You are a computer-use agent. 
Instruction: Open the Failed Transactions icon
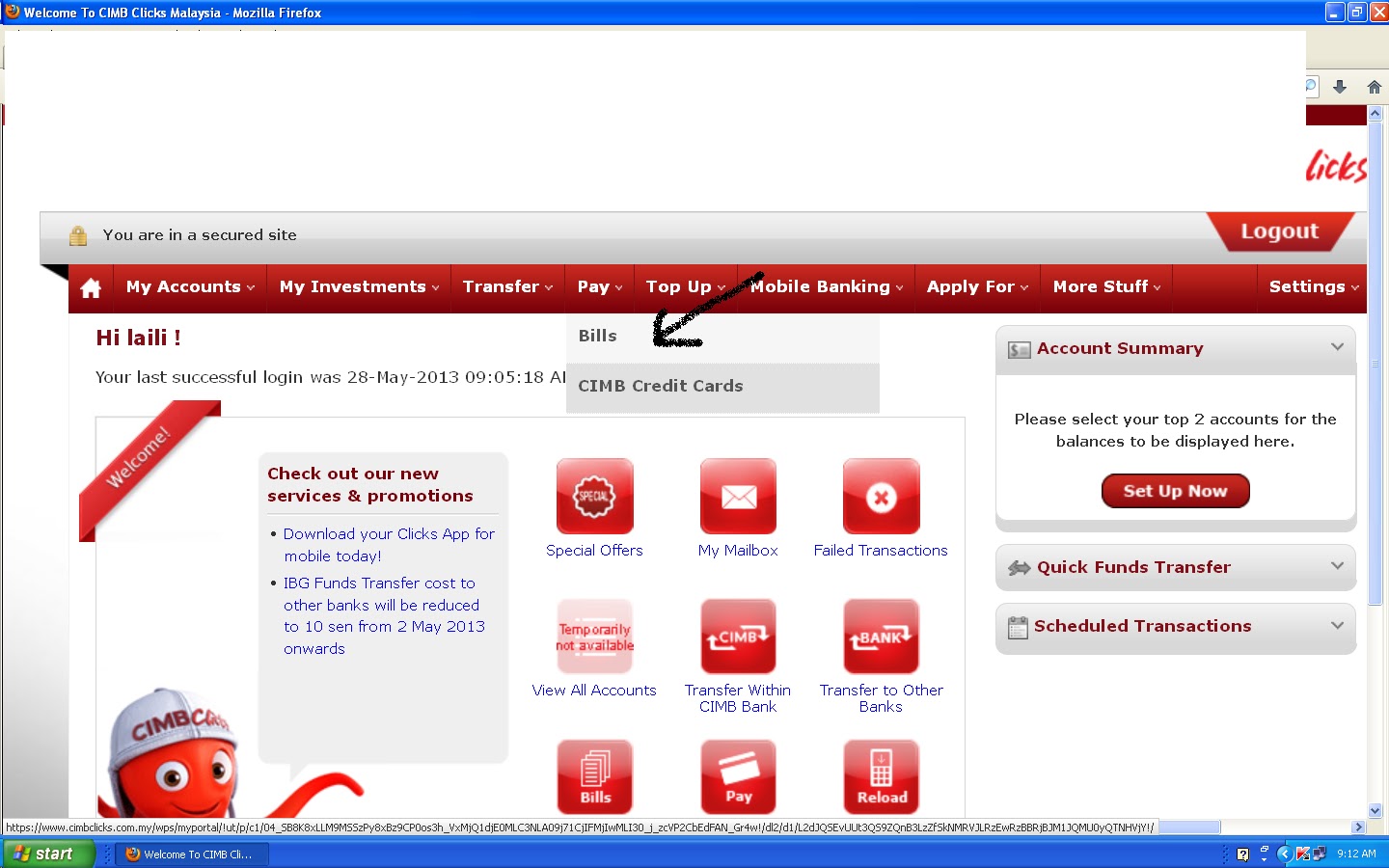click(881, 496)
